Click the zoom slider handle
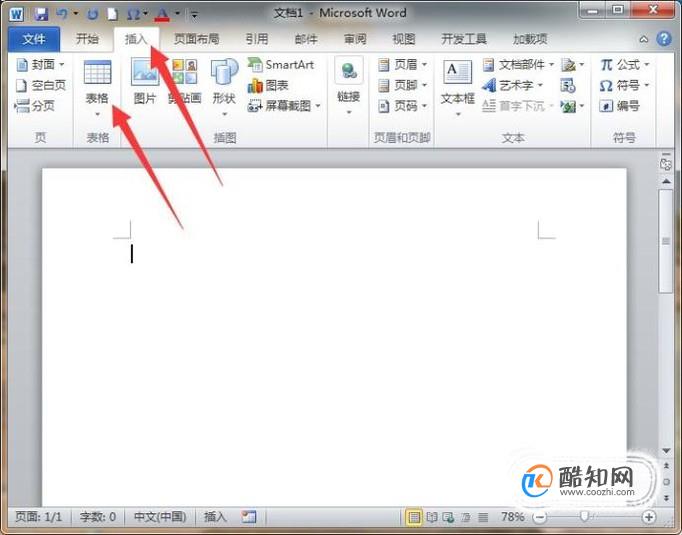This screenshot has width=682, height=535. (584, 516)
